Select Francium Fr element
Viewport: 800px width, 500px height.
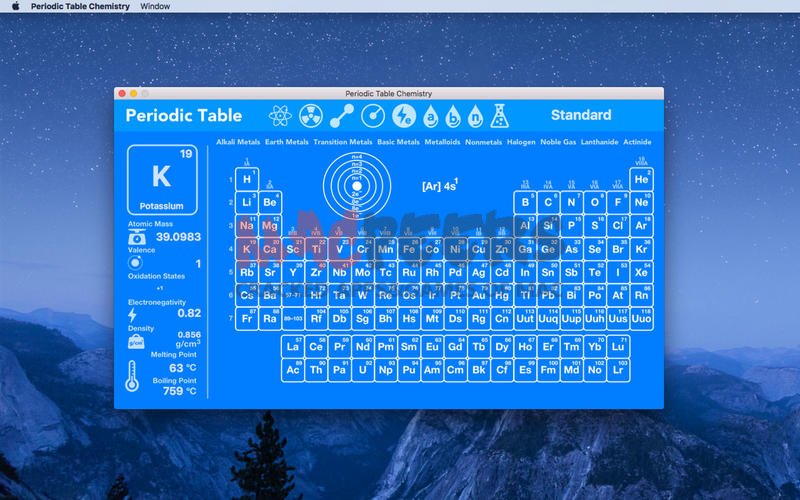click(x=247, y=318)
